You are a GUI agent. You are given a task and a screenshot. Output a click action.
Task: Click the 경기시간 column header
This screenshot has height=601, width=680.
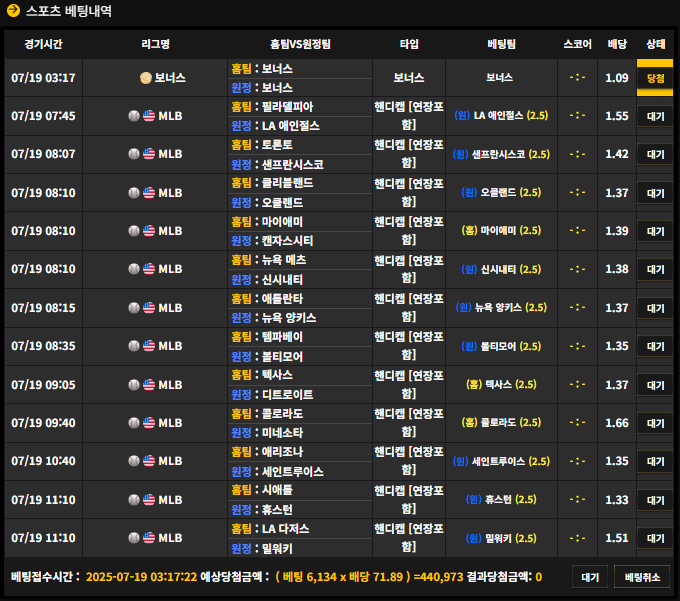point(43,44)
